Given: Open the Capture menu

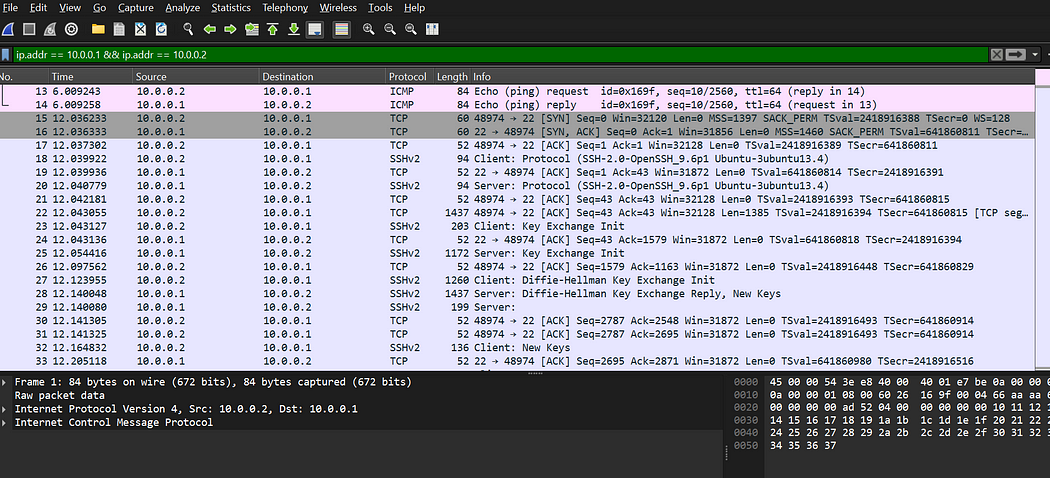Looking at the screenshot, I should pyautogui.click(x=136, y=8).
